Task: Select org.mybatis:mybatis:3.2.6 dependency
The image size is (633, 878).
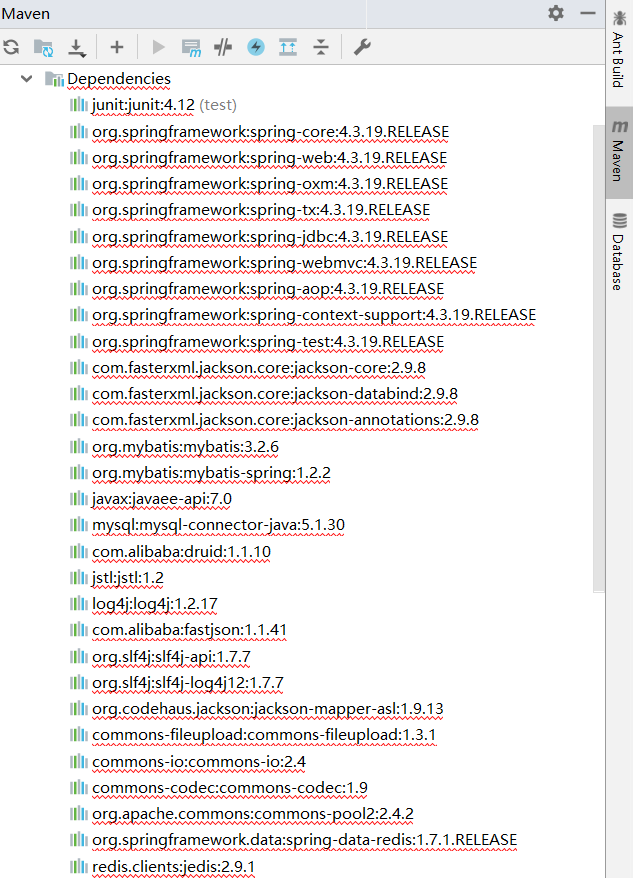Action: point(174,447)
